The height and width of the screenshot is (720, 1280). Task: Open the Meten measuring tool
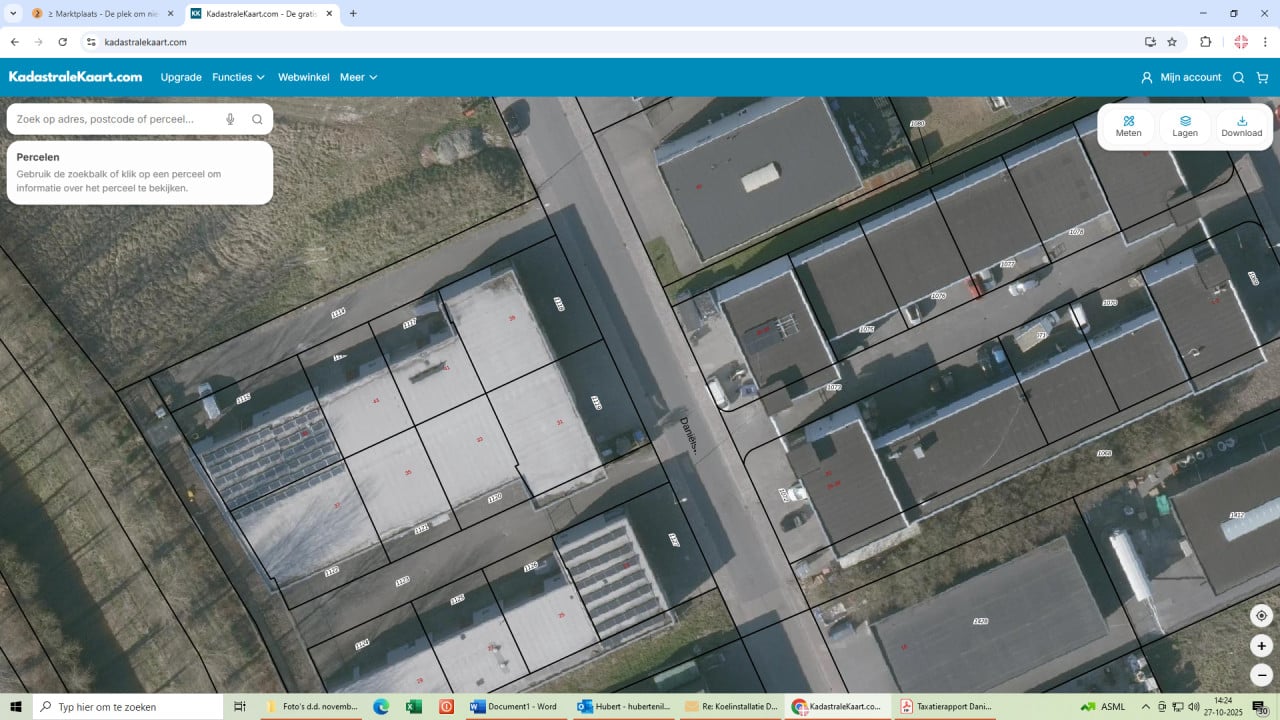coord(1128,126)
